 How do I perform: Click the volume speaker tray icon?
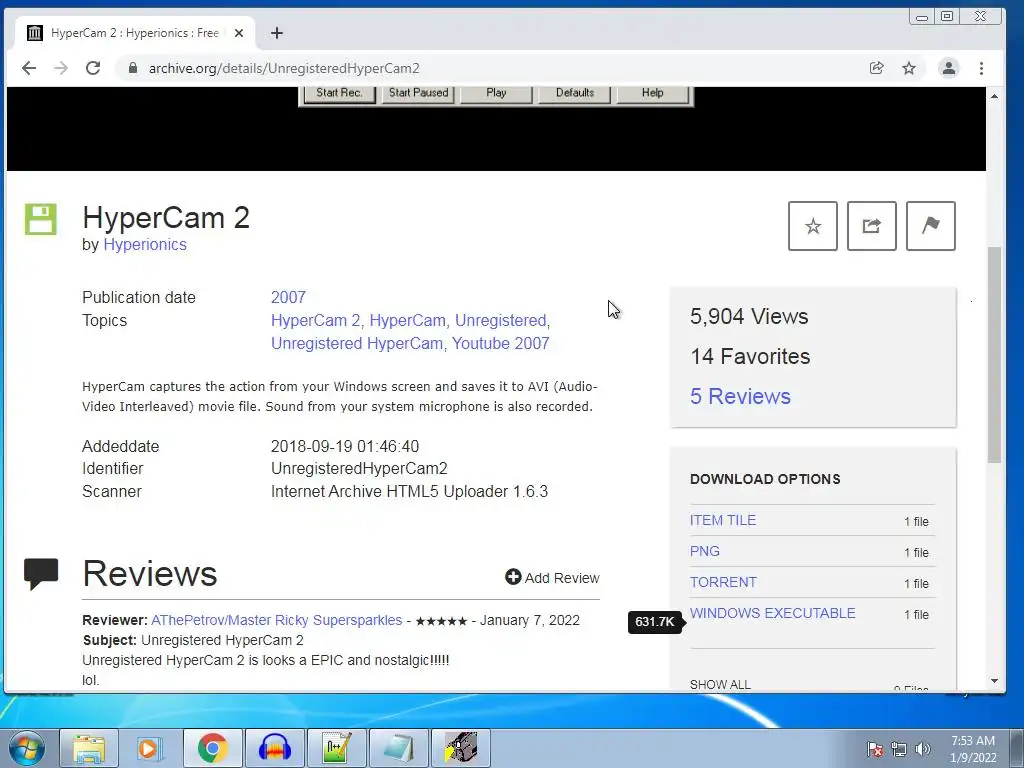923,749
